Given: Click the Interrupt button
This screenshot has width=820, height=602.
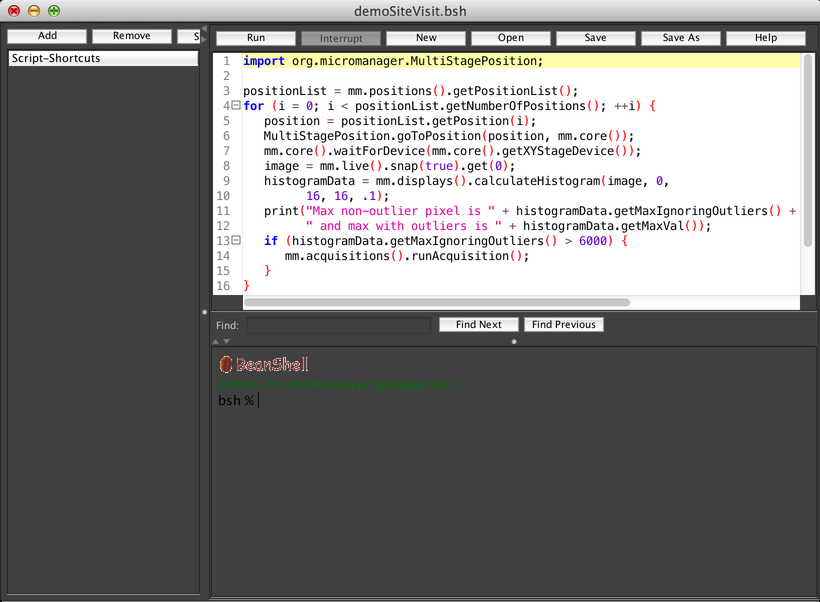Looking at the screenshot, I should [x=340, y=38].
